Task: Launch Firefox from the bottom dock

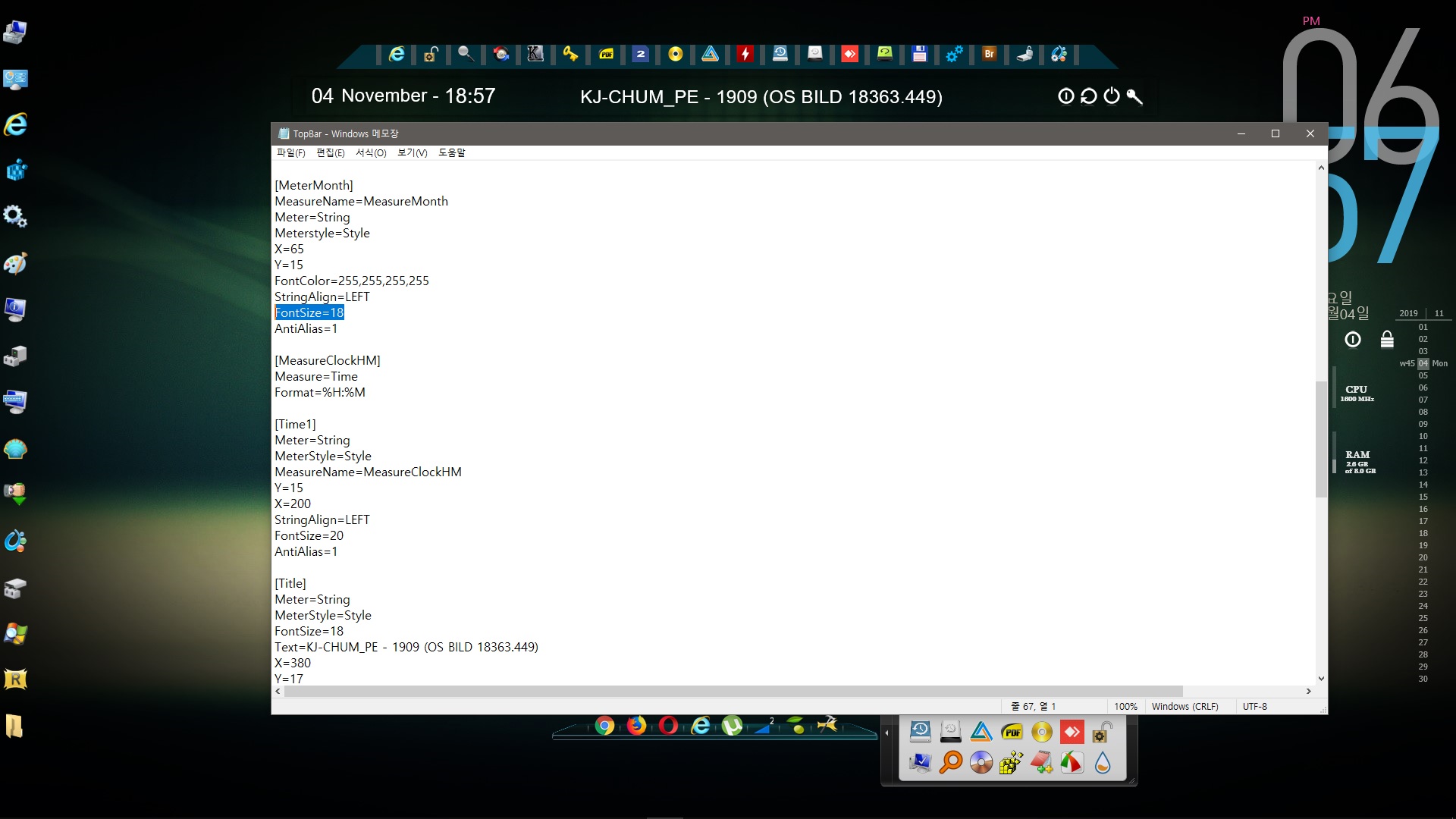Action: pyautogui.click(x=636, y=726)
